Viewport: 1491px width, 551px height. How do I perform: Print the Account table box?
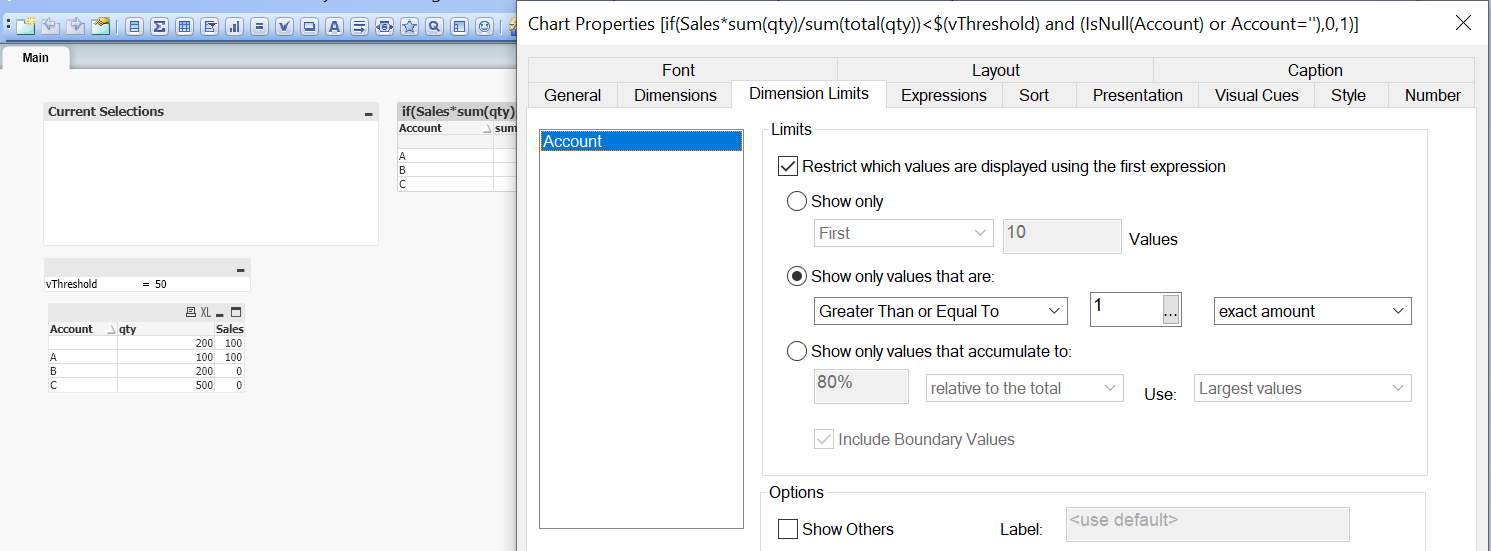[190, 313]
